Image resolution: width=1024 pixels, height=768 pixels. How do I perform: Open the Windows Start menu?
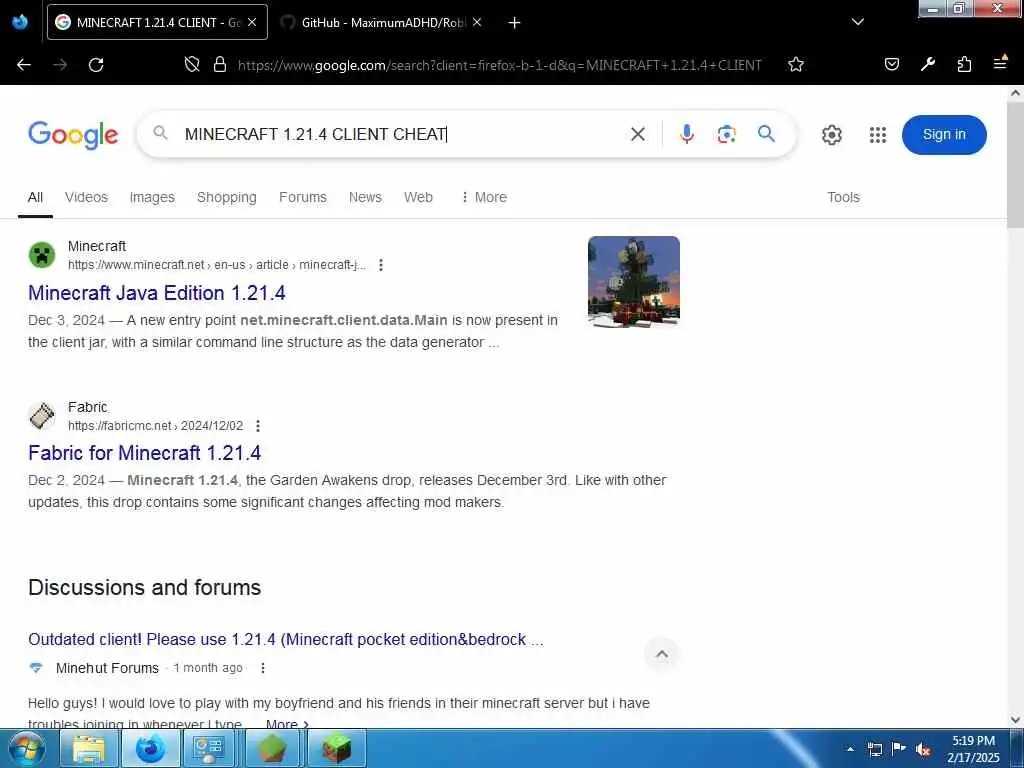(26, 748)
